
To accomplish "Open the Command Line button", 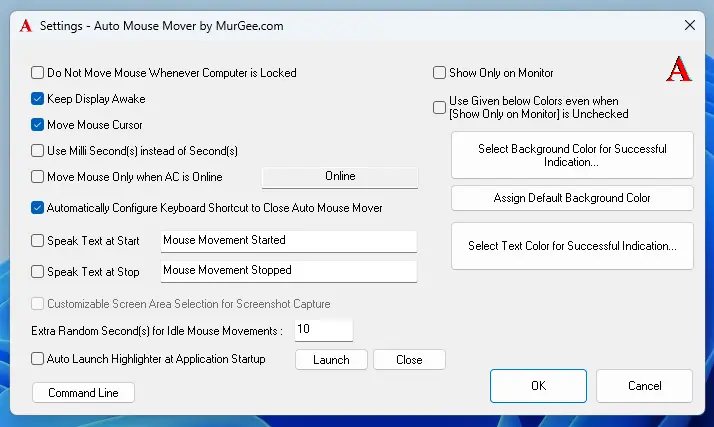I will point(83,392).
